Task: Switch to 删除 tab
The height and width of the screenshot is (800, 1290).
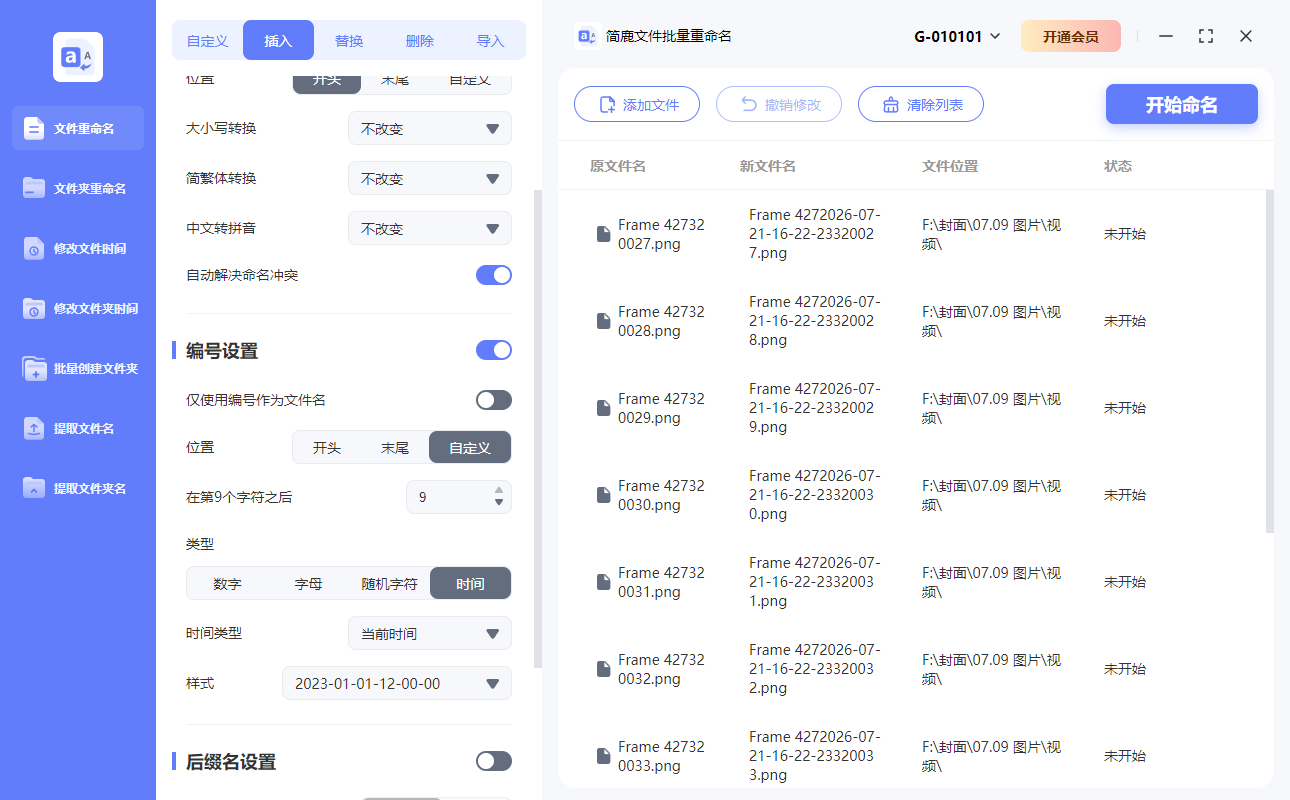Action: tap(420, 41)
